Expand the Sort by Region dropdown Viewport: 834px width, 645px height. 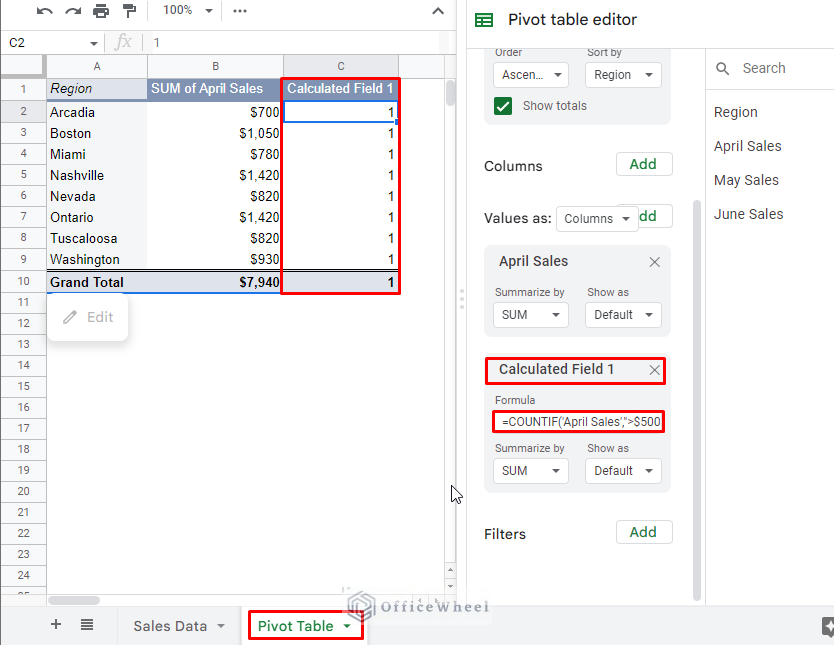[x=623, y=75]
